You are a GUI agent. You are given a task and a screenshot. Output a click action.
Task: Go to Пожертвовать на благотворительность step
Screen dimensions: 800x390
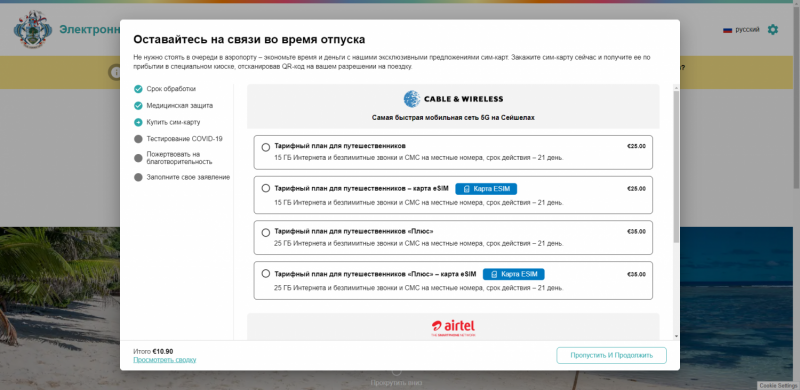tap(179, 158)
